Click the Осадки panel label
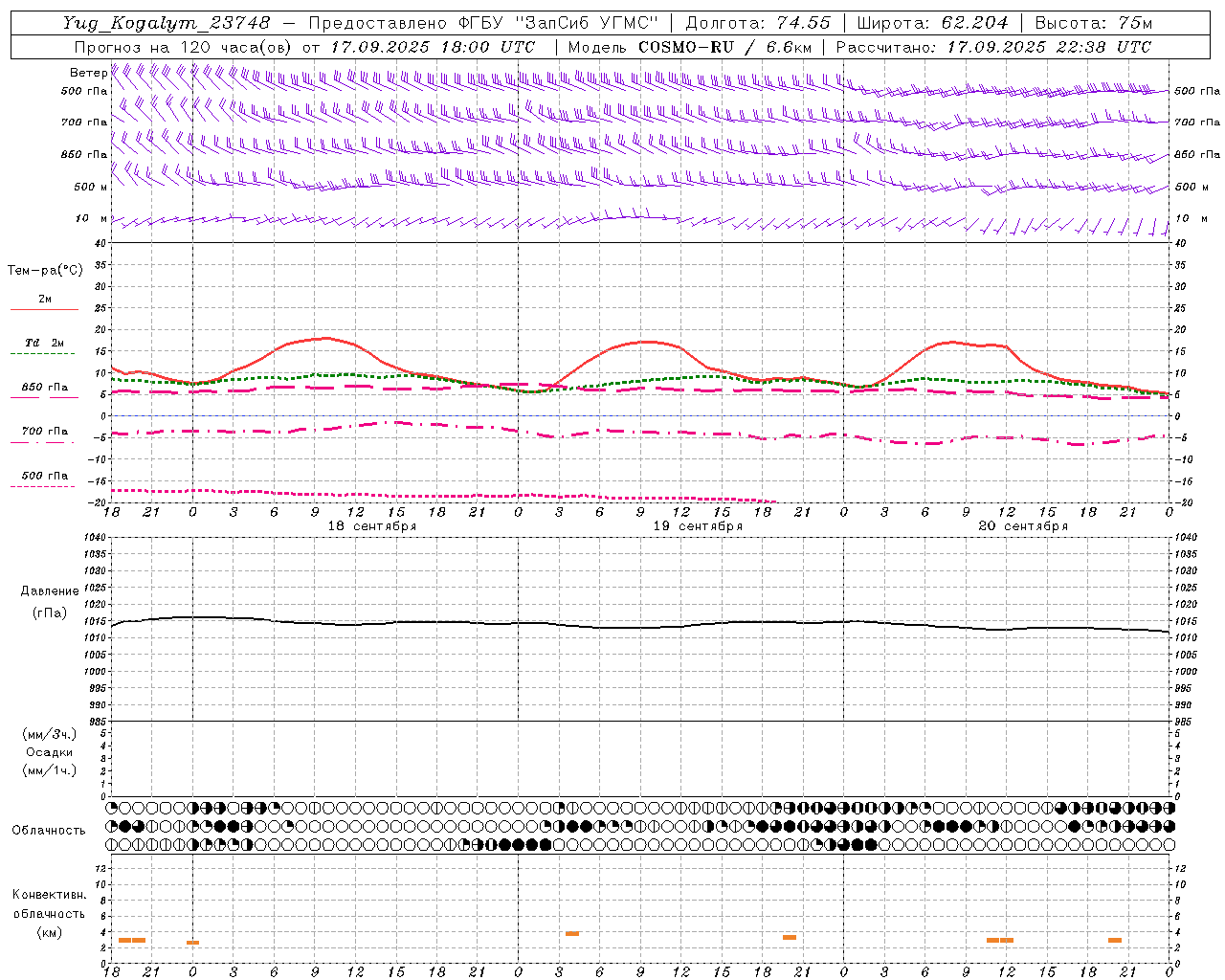Screen dimensions: 1225x980 tap(50, 752)
